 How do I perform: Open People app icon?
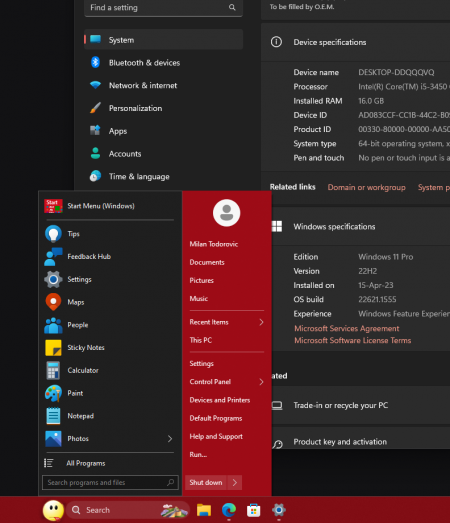(x=53, y=325)
